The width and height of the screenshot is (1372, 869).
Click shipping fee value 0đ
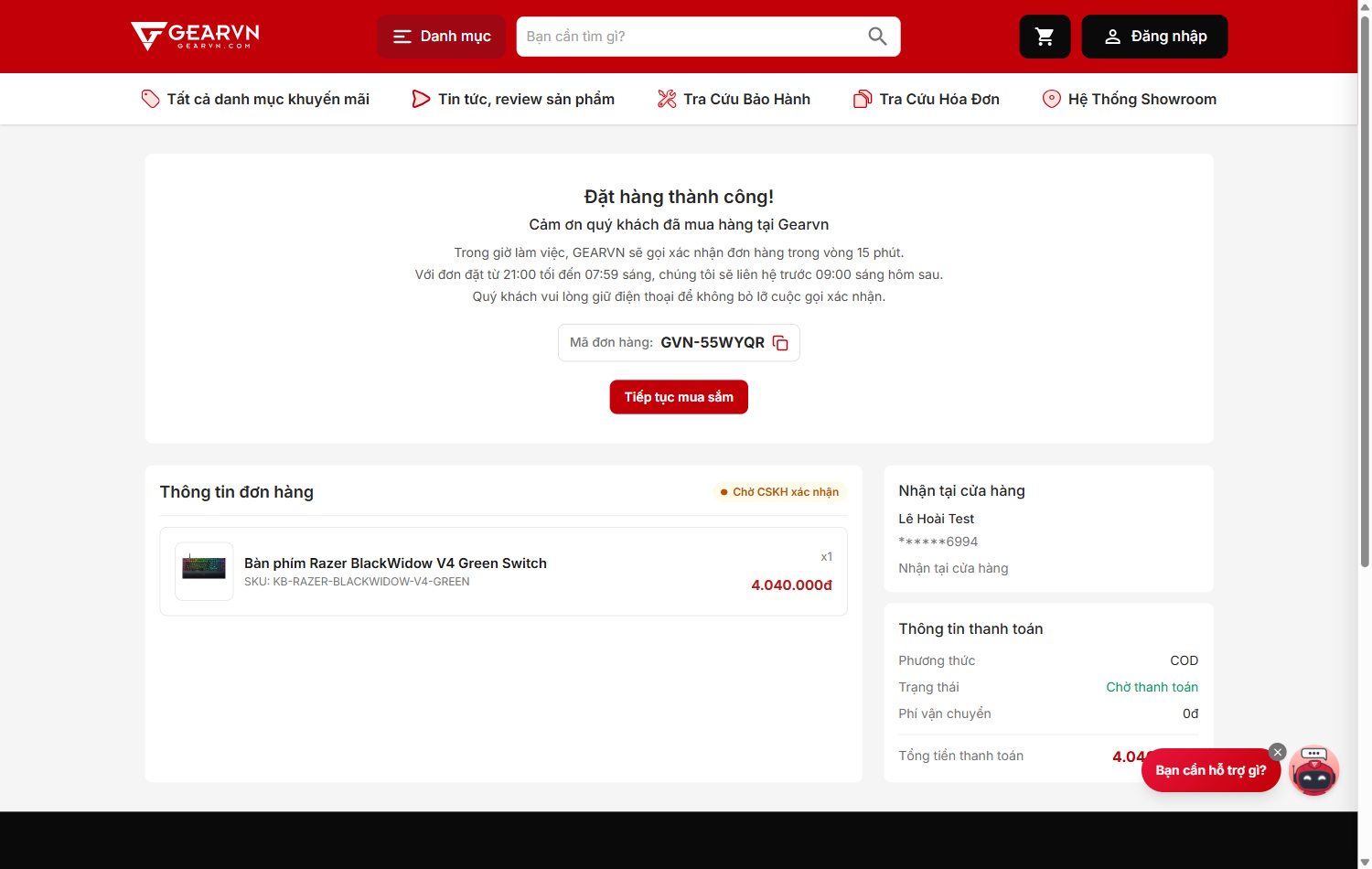[1190, 713]
